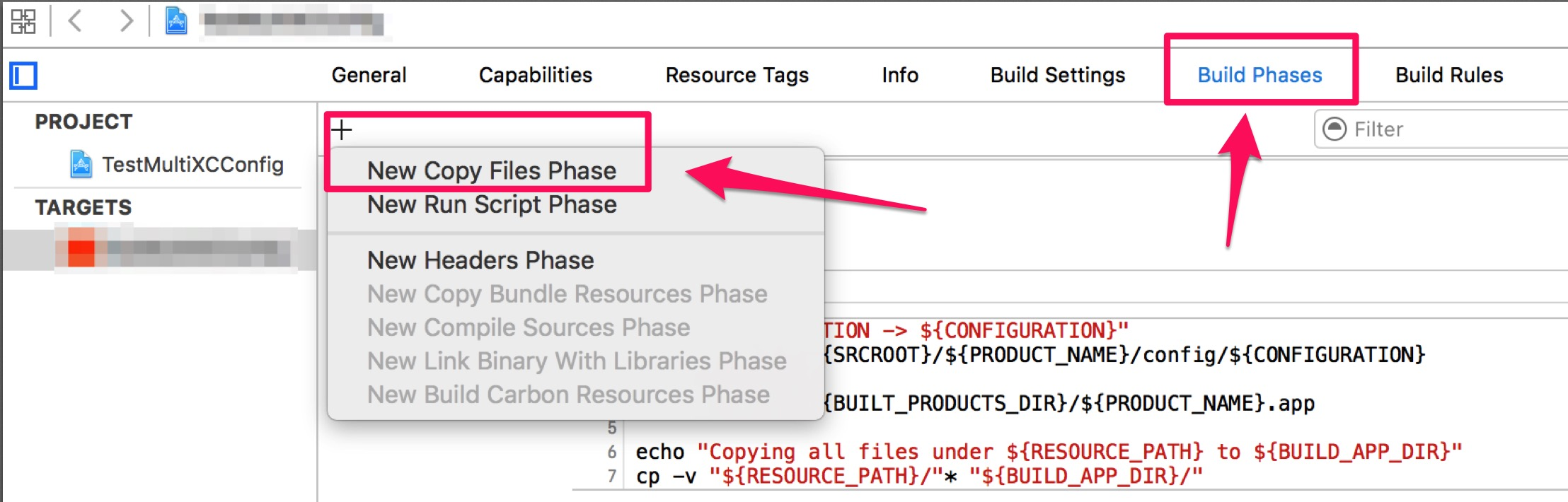Switch to the Info tab

pyautogui.click(x=899, y=75)
